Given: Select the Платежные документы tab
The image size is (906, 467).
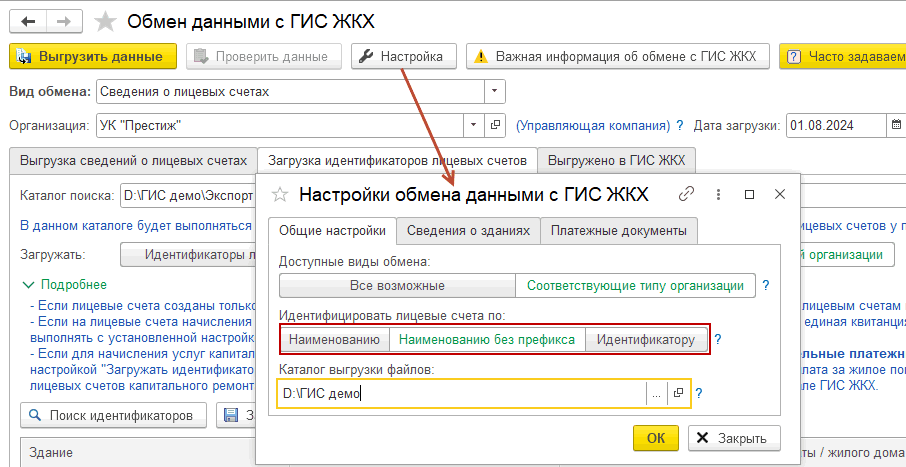Looking at the screenshot, I should (619, 231).
